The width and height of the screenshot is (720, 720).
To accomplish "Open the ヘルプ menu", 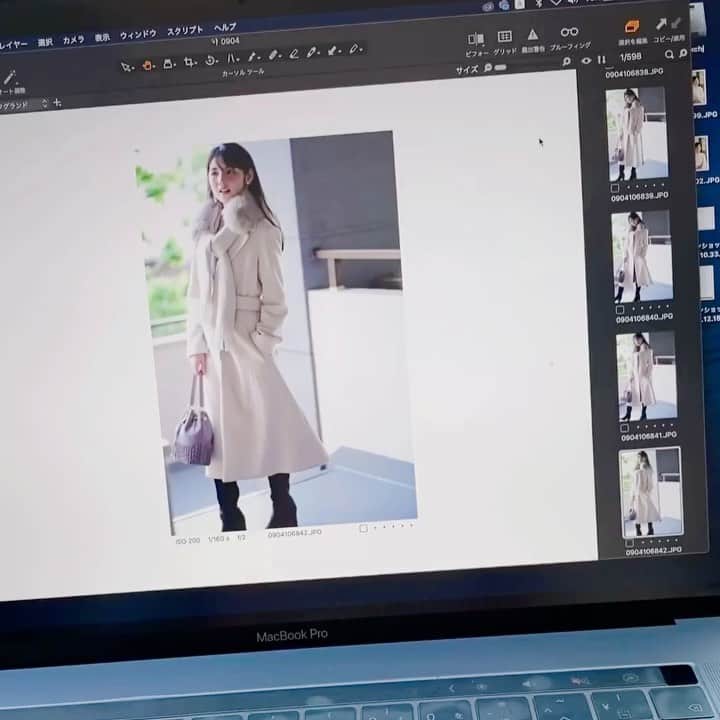I will coord(225,28).
